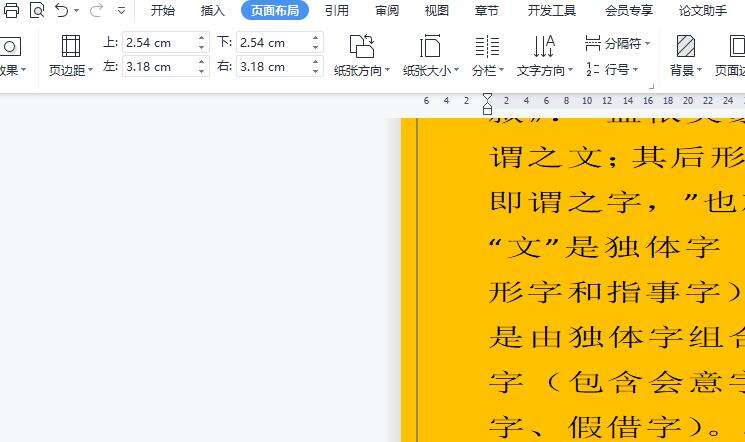Click the undo arrow icon
Image resolution: width=745 pixels, height=442 pixels.
[x=62, y=11]
